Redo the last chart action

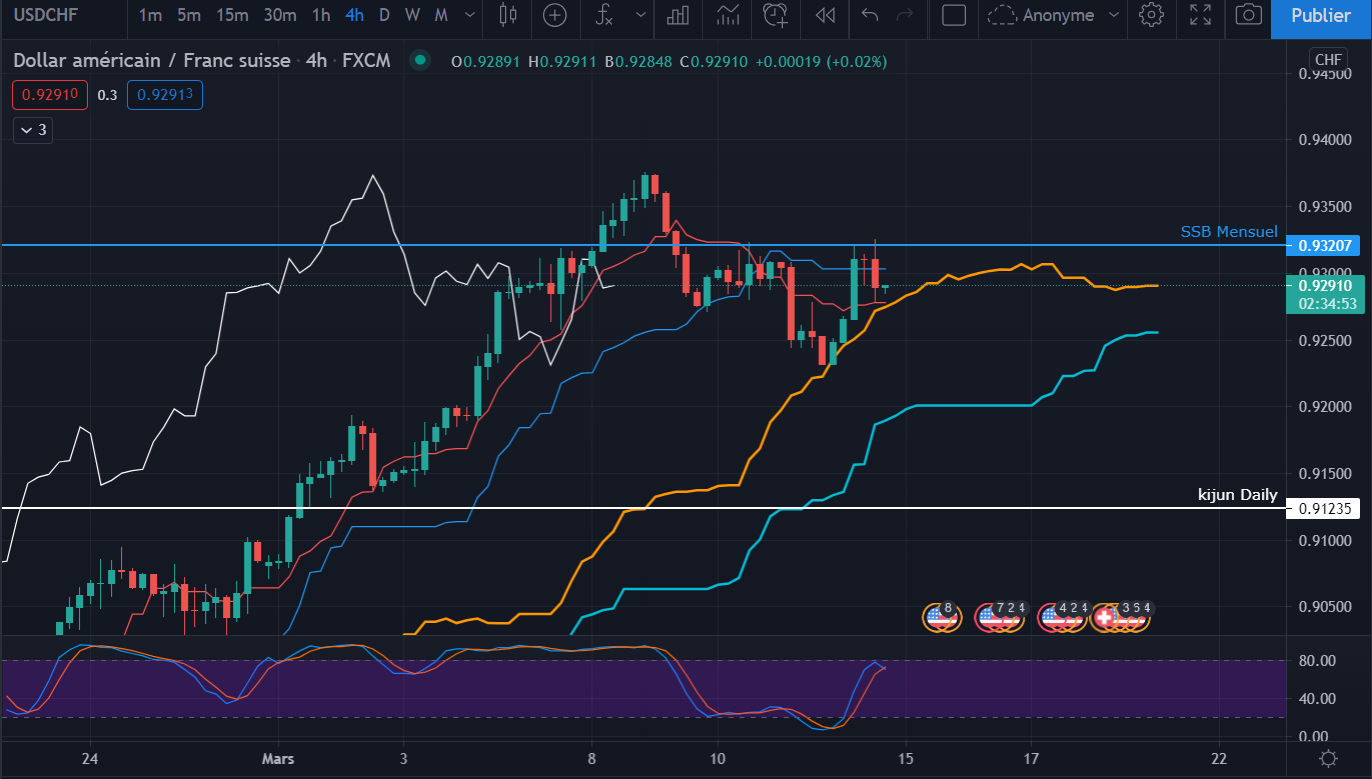tap(905, 15)
